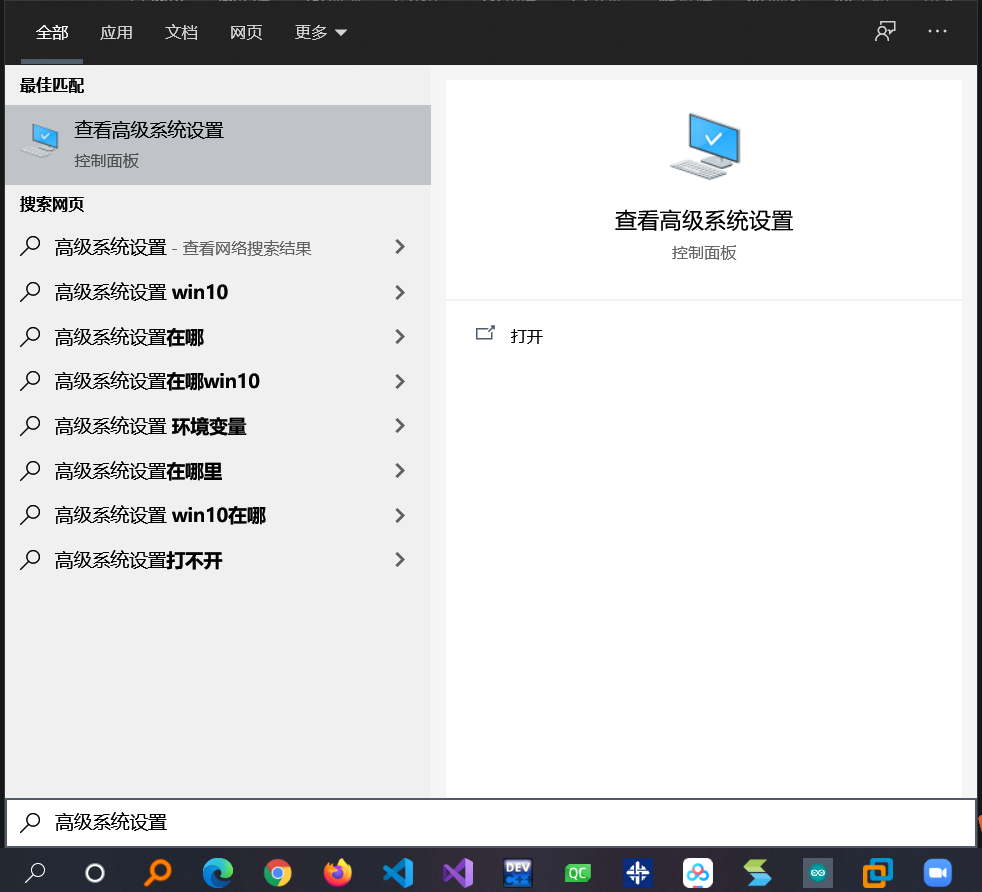The width and height of the screenshot is (982, 892).
Task: Open Arduino IDE from taskbar
Action: (818, 873)
